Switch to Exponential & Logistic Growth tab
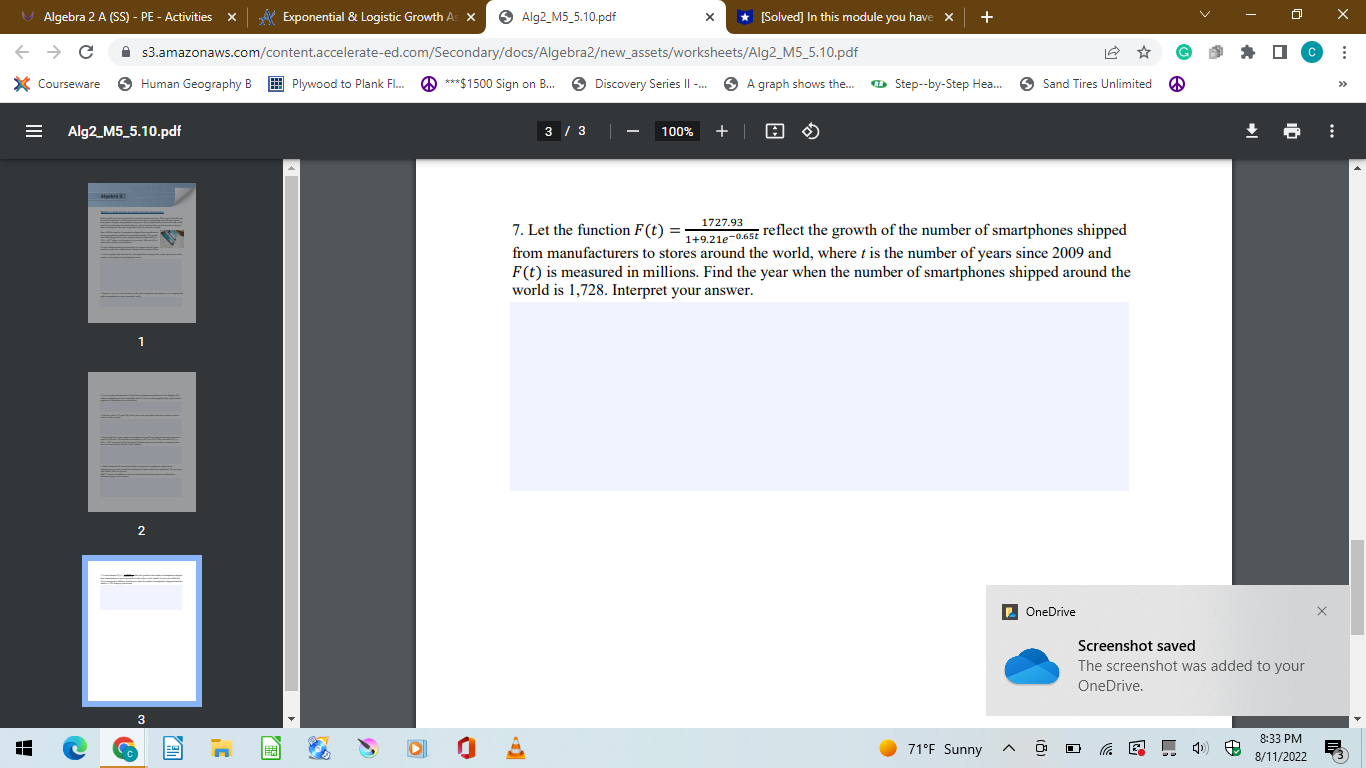This screenshot has width=1366, height=768. coord(365,17)
